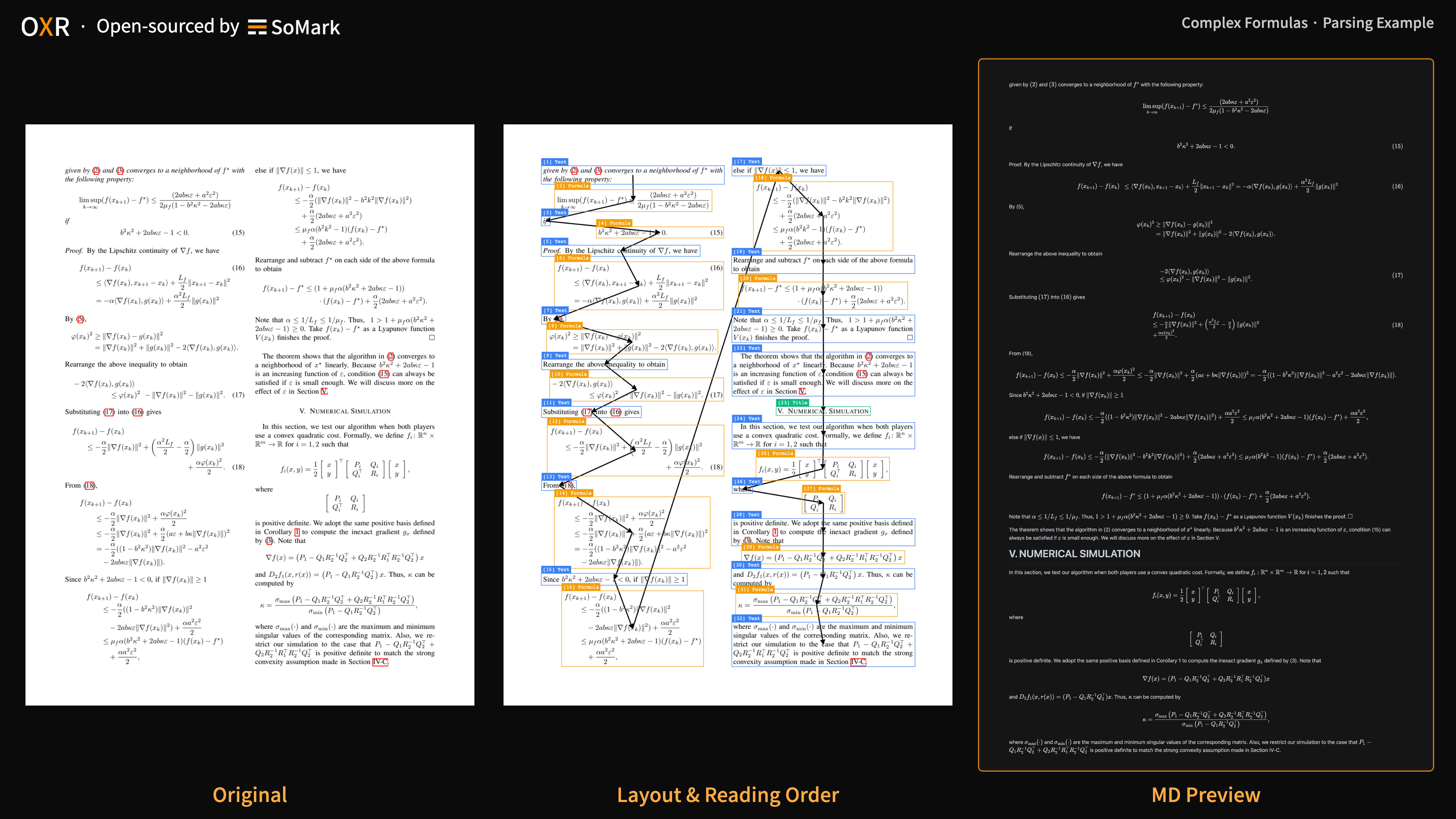The image size is (1456, 819).
Task: Click the '[18] Formula' block label
Action: [x=773, y=177]
